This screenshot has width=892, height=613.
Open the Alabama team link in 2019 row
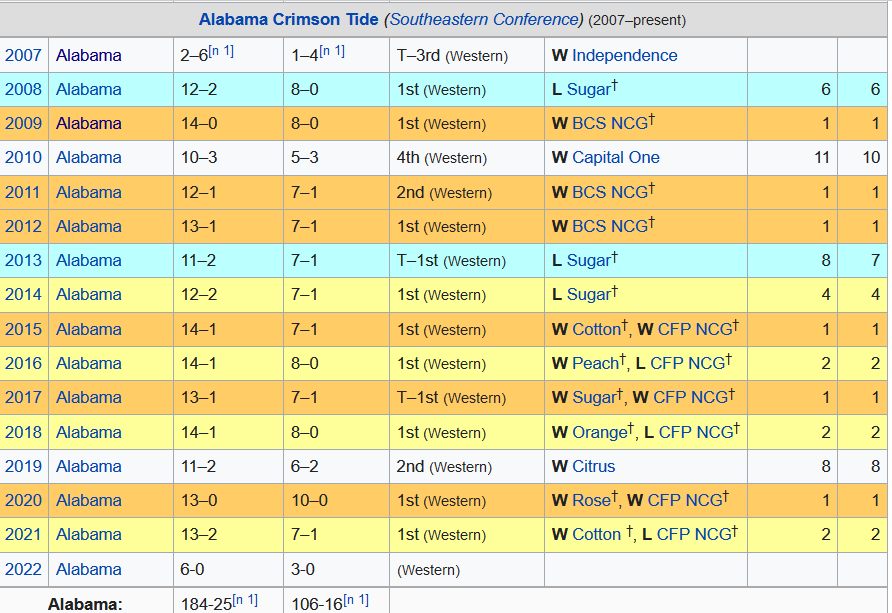[x=89, y=466]
